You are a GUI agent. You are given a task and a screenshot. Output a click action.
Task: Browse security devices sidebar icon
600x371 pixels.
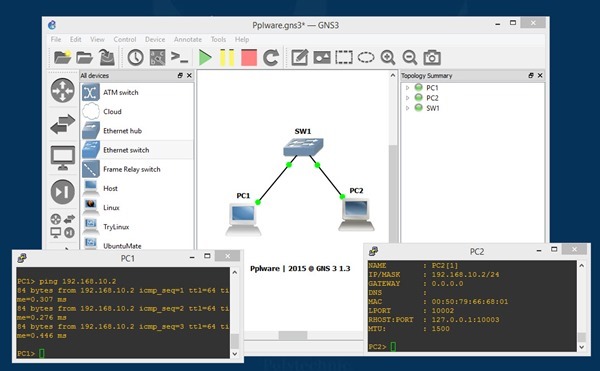[63, 192]
